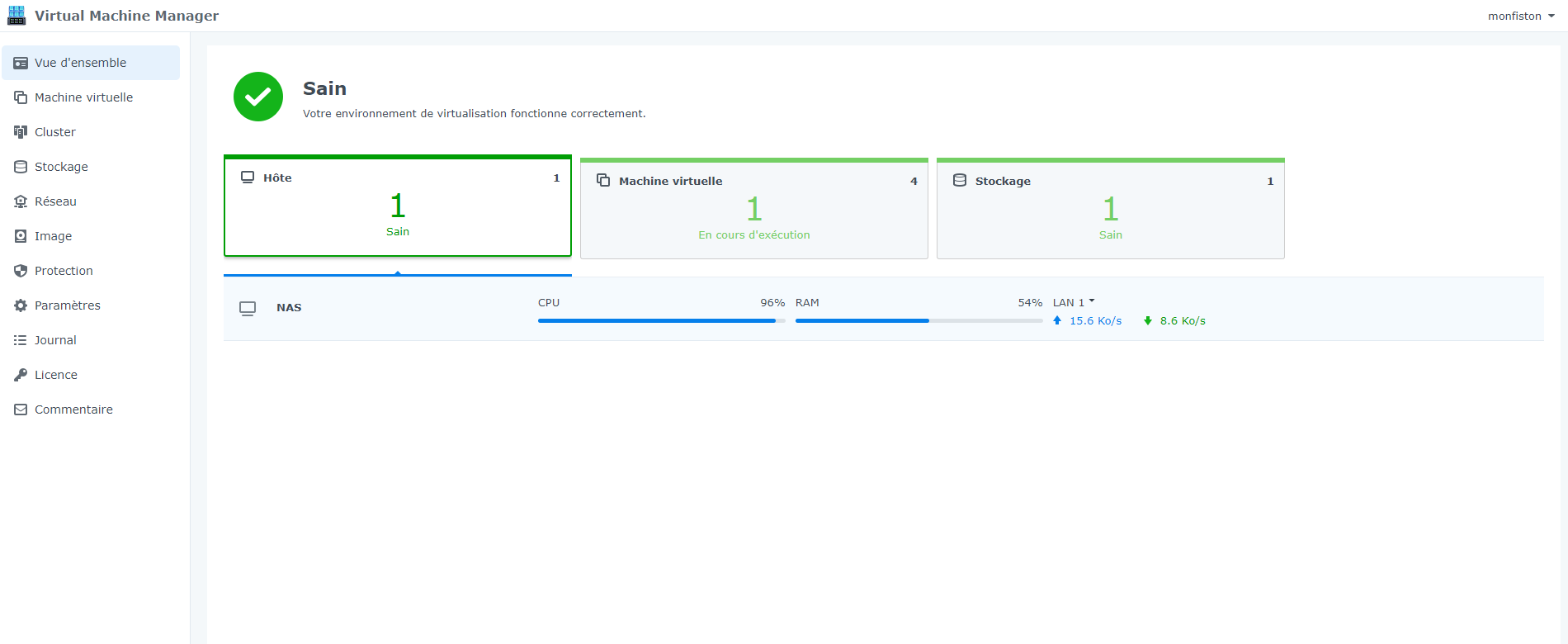Click the Paramètres gear icon
The image size is (1568, 644).
[x=21, y=305]
